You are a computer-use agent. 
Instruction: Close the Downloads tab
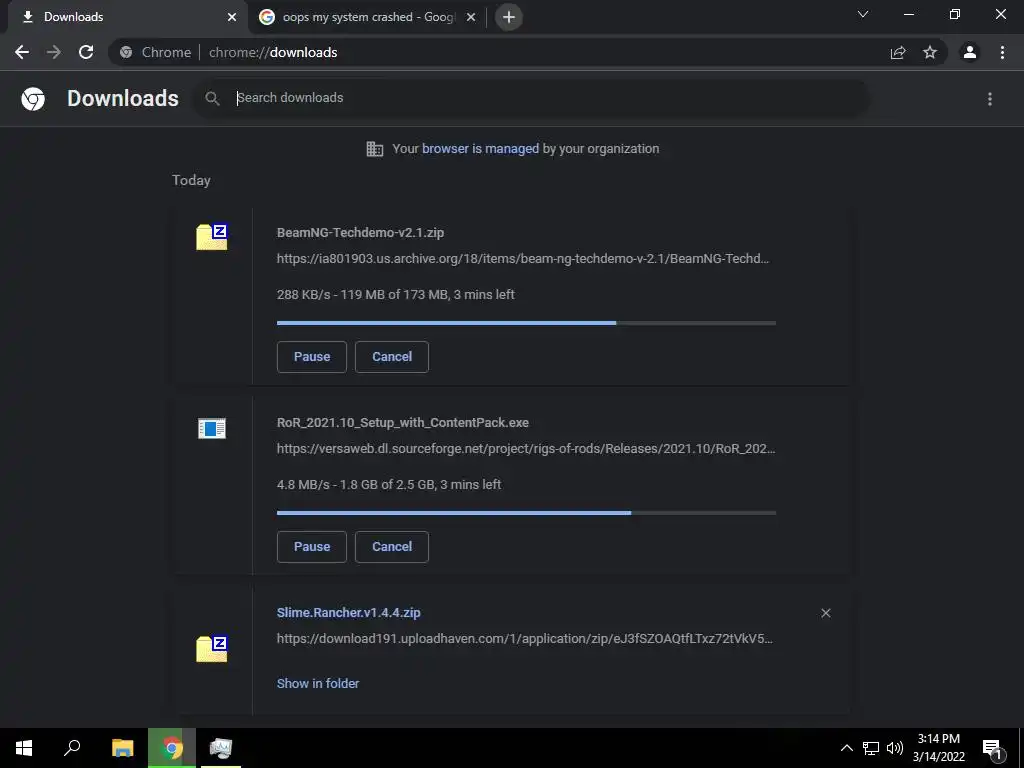tap(232, 17)
